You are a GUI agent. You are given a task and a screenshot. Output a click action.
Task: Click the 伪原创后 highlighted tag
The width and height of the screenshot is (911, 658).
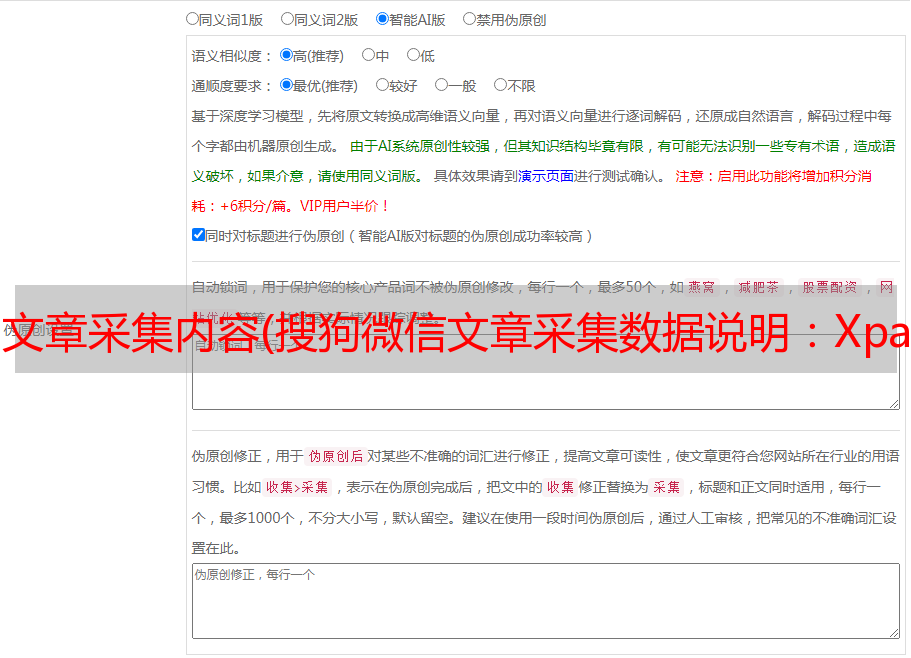click(336, 456)
